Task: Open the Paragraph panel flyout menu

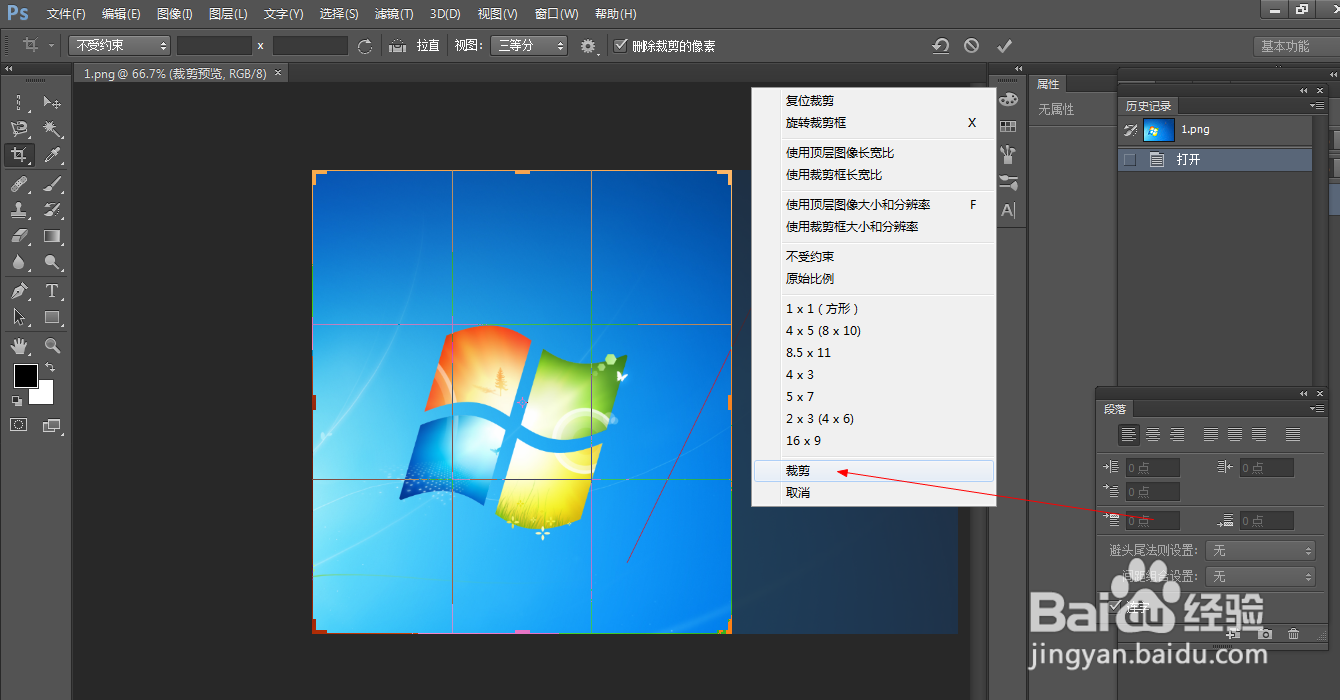Action: click(x=1316, y=409)
